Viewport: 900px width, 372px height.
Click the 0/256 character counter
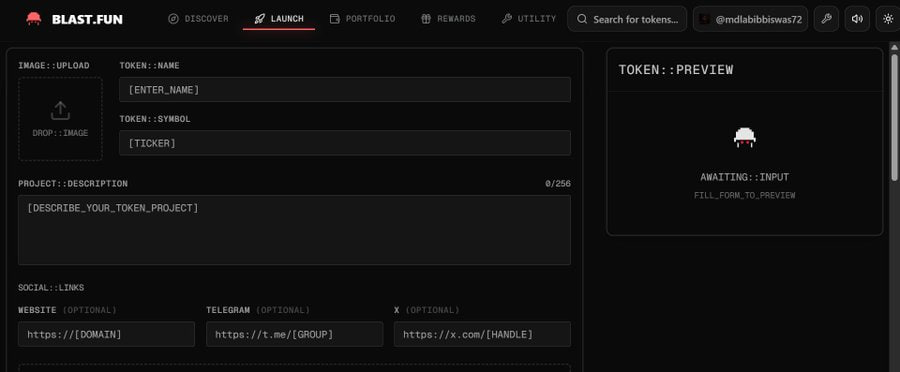tap(558, 184)
